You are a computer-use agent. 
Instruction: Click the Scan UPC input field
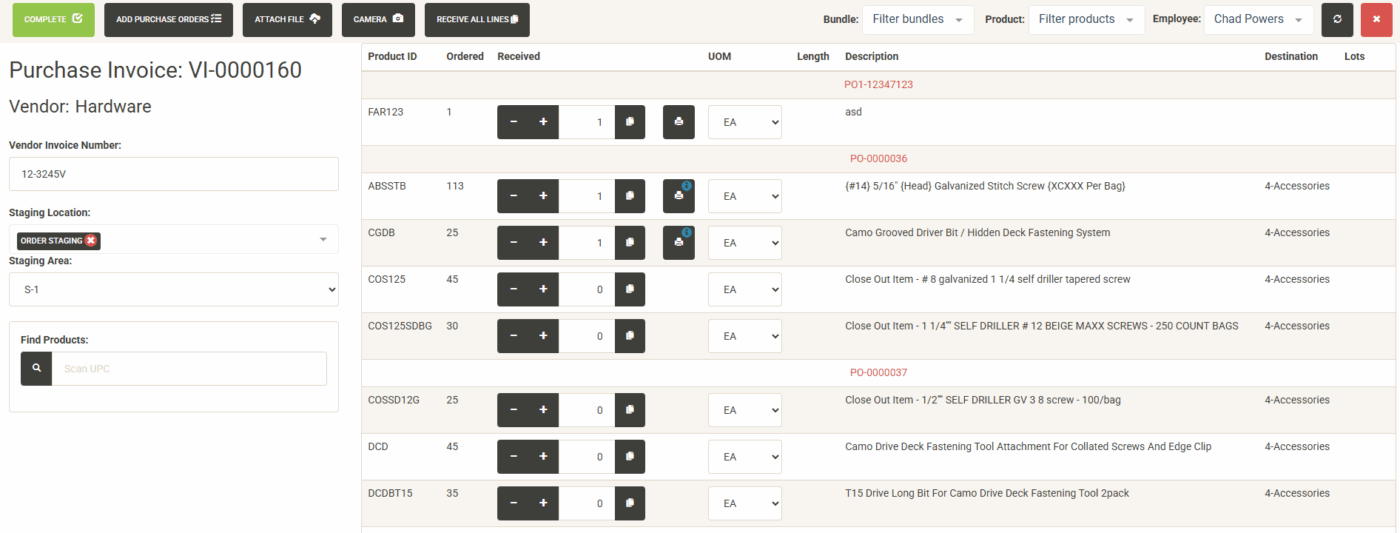(x=189, y=369)
